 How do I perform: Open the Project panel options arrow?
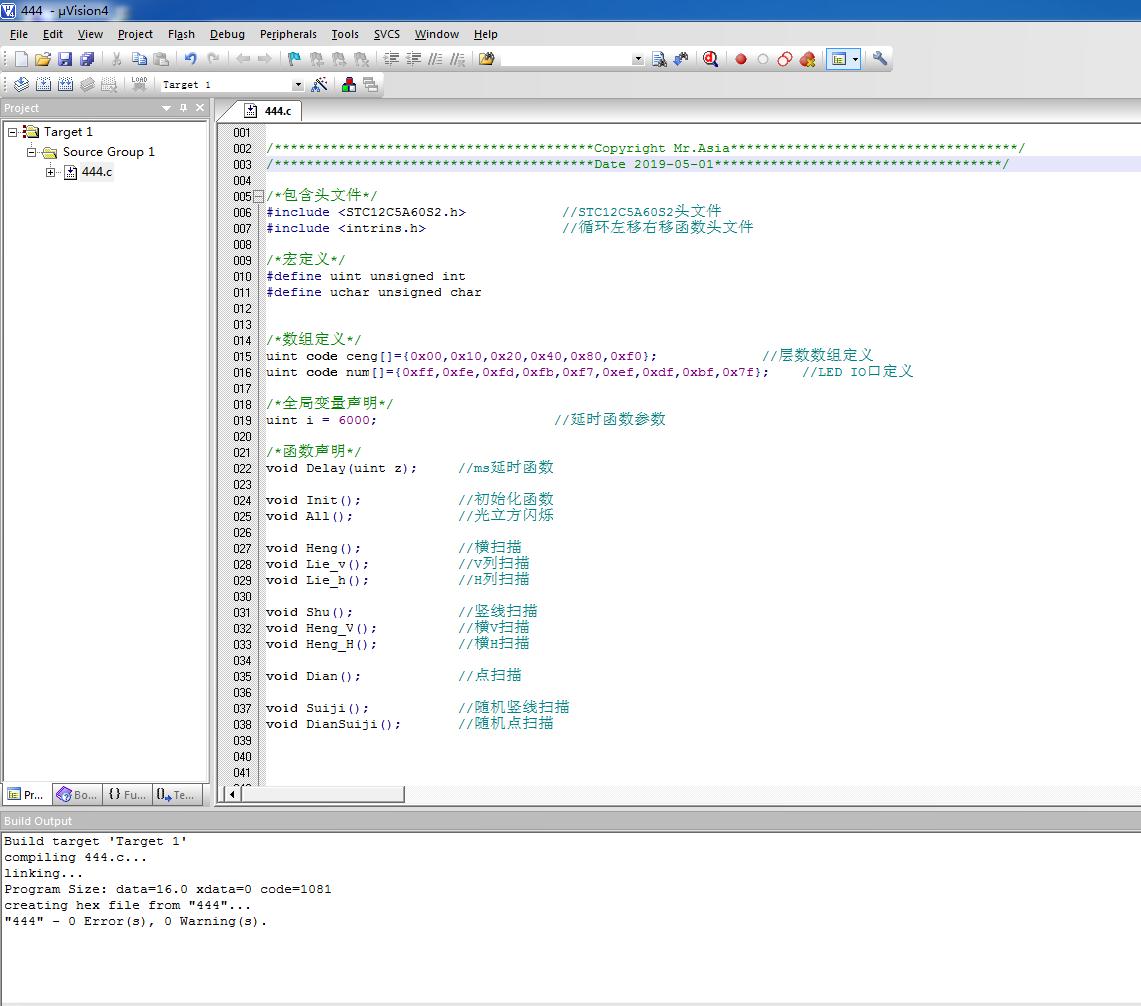(167, 108)
